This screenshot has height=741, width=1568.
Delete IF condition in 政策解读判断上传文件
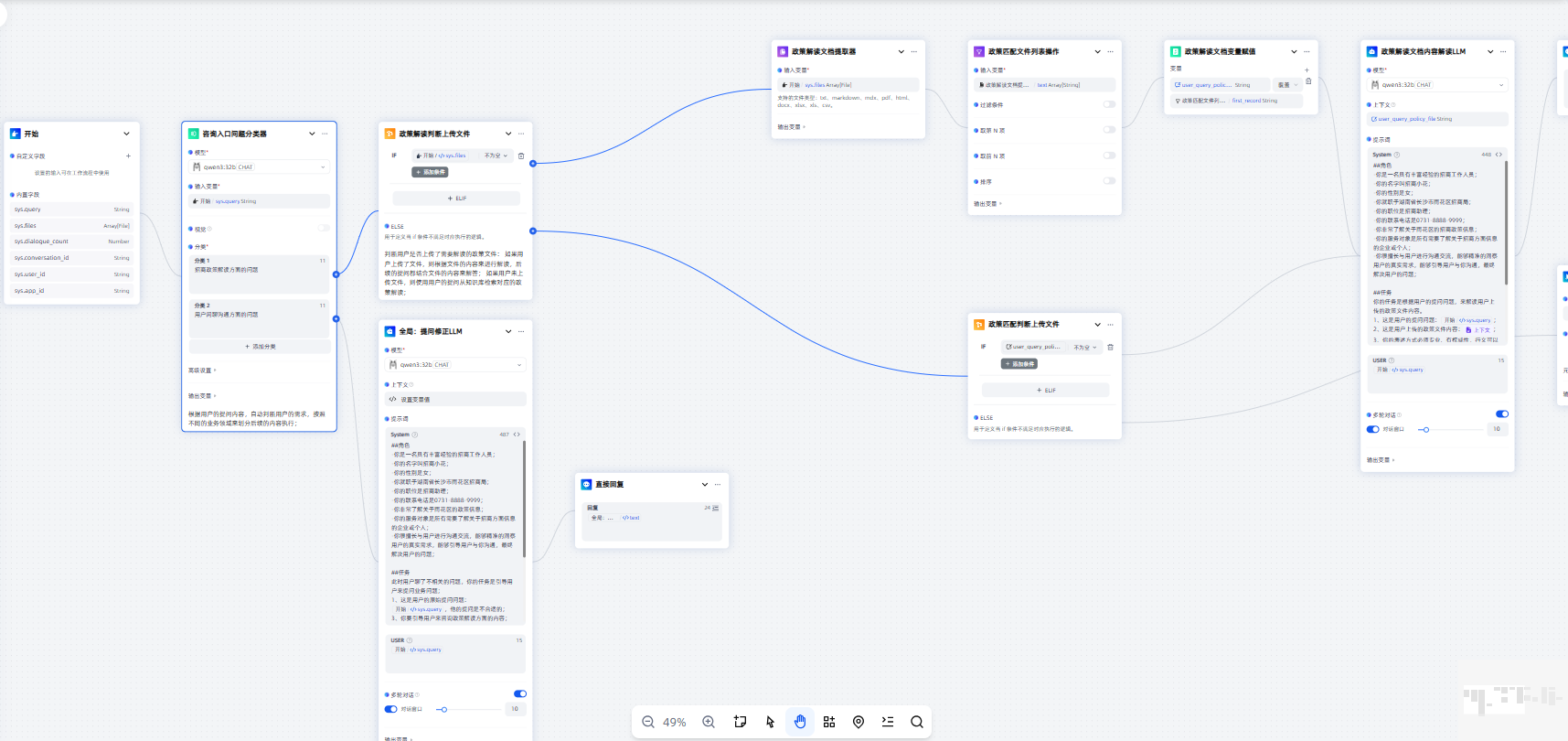point(521,156)
